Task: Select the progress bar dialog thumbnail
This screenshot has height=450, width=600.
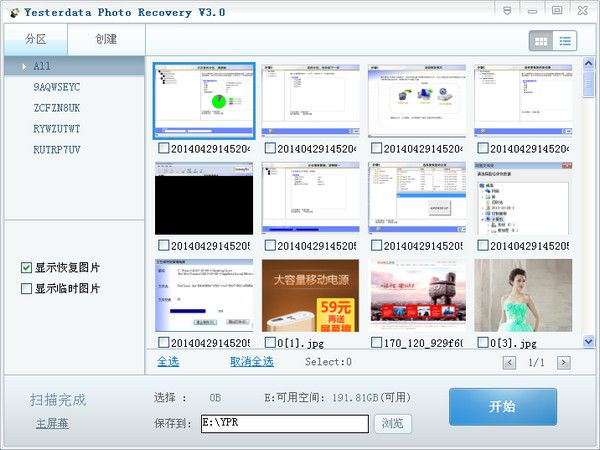Action: pyautogui.click(x=204, y=295)
